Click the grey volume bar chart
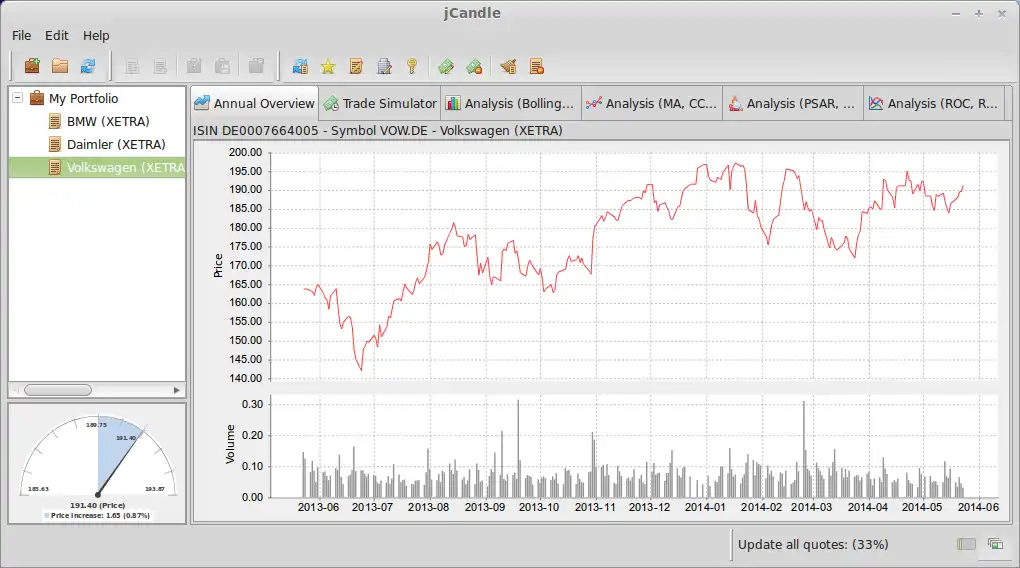The height and width of the screenshot is (568, 1020). click(x=634, y=446)
